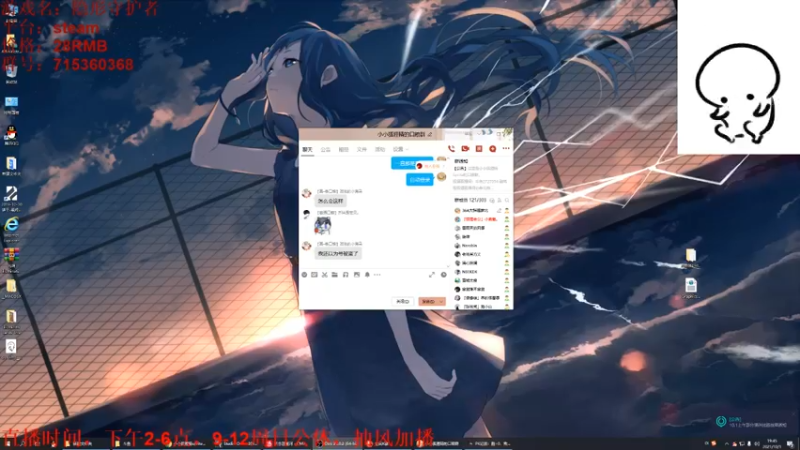The image size is (800, 450).
Task: Click the round icon beside the member count
Action: tap(492, 201)
